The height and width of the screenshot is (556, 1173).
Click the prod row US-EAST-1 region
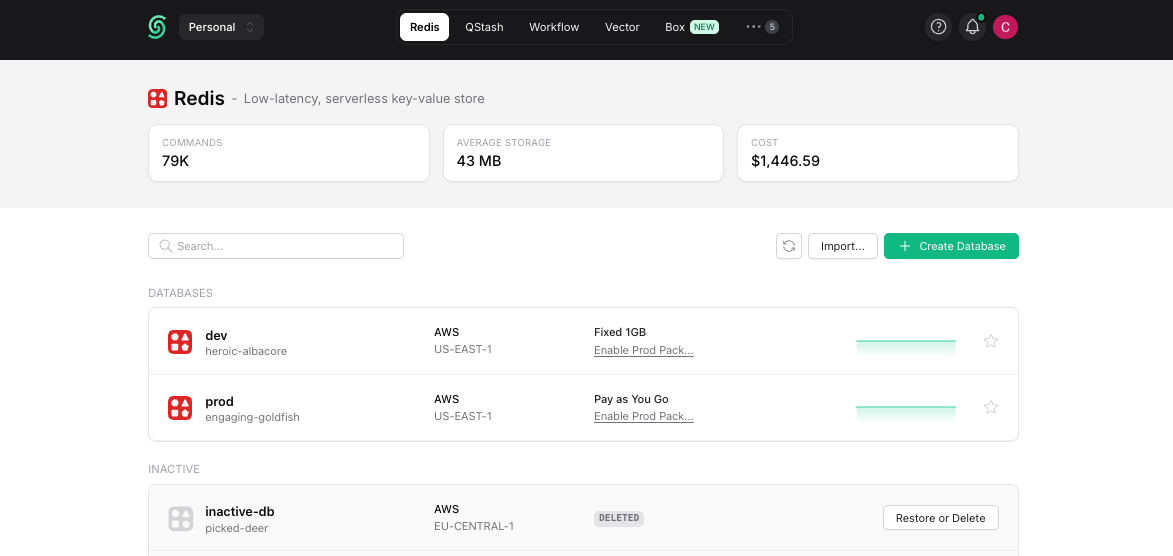pos(462,416)
